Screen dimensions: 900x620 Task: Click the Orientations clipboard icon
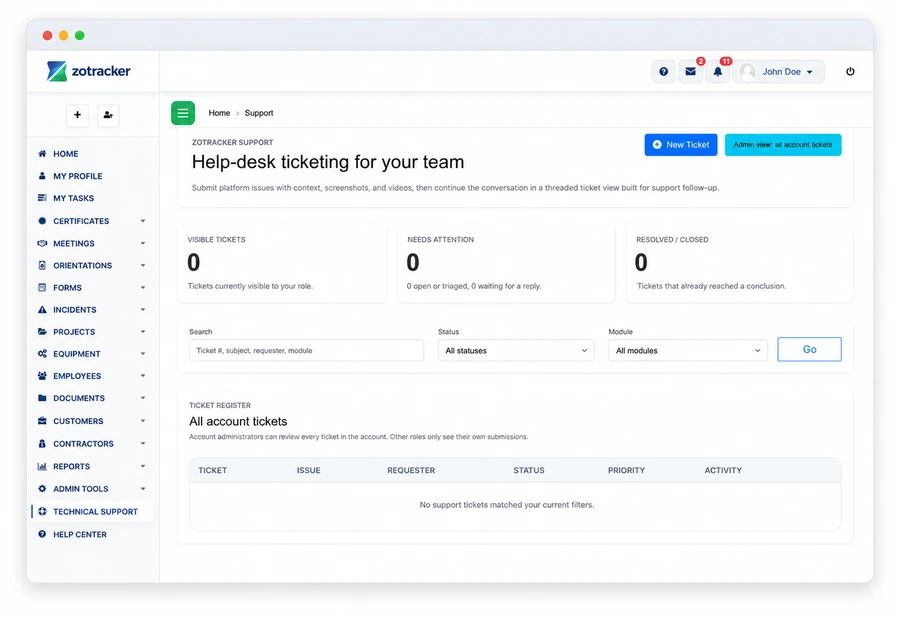[x=42, y=265]
